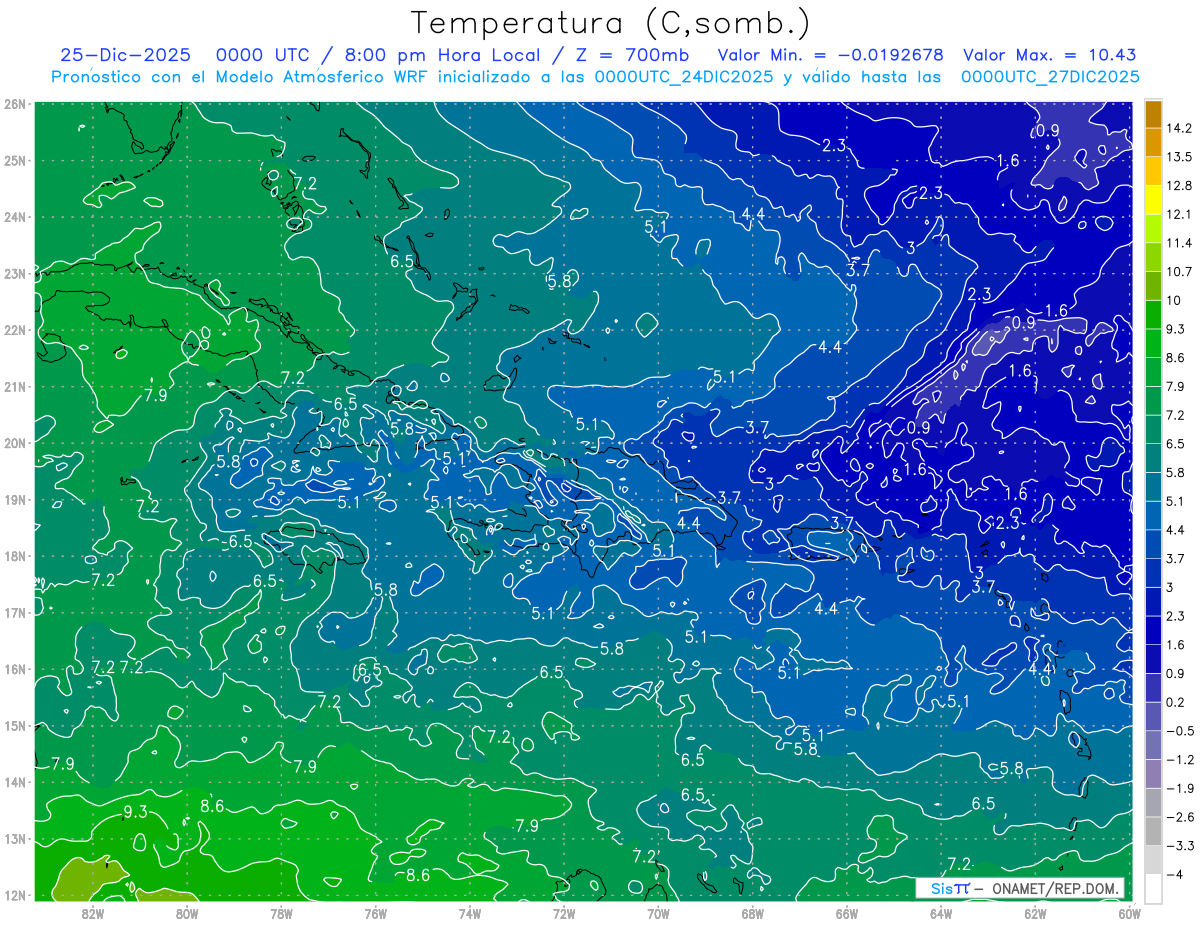Click the colorbar label -2.6
Viewport: 1200px width, 927px height.
(1179, 816)
